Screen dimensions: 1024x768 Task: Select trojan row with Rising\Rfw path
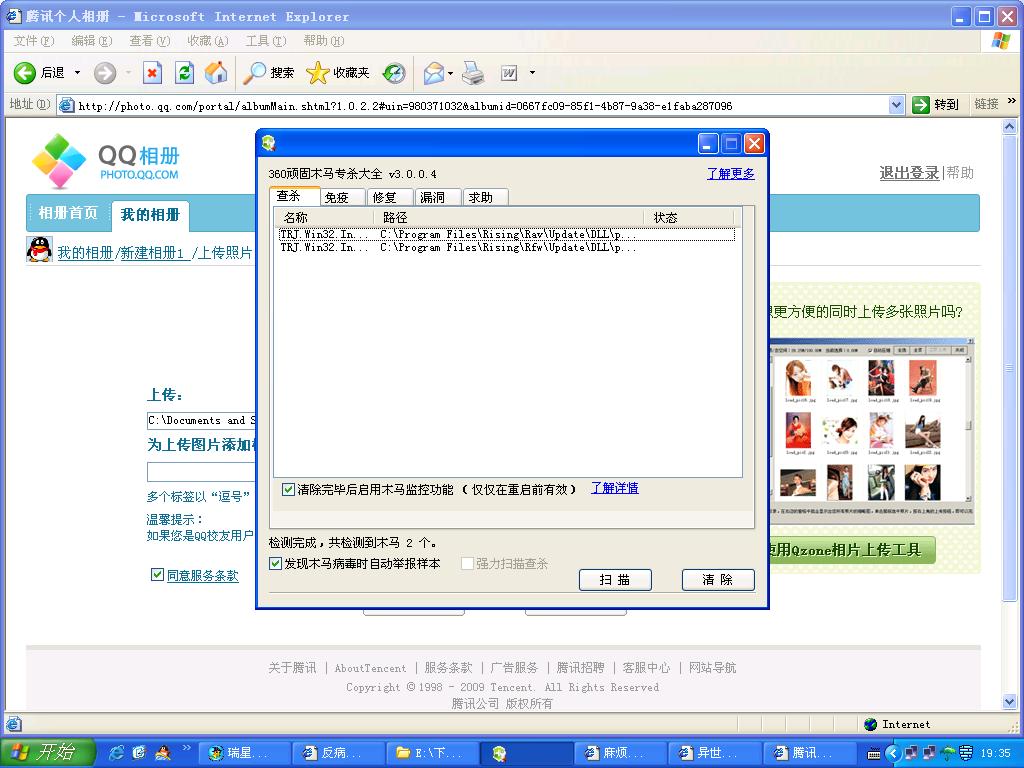(507, 248)
